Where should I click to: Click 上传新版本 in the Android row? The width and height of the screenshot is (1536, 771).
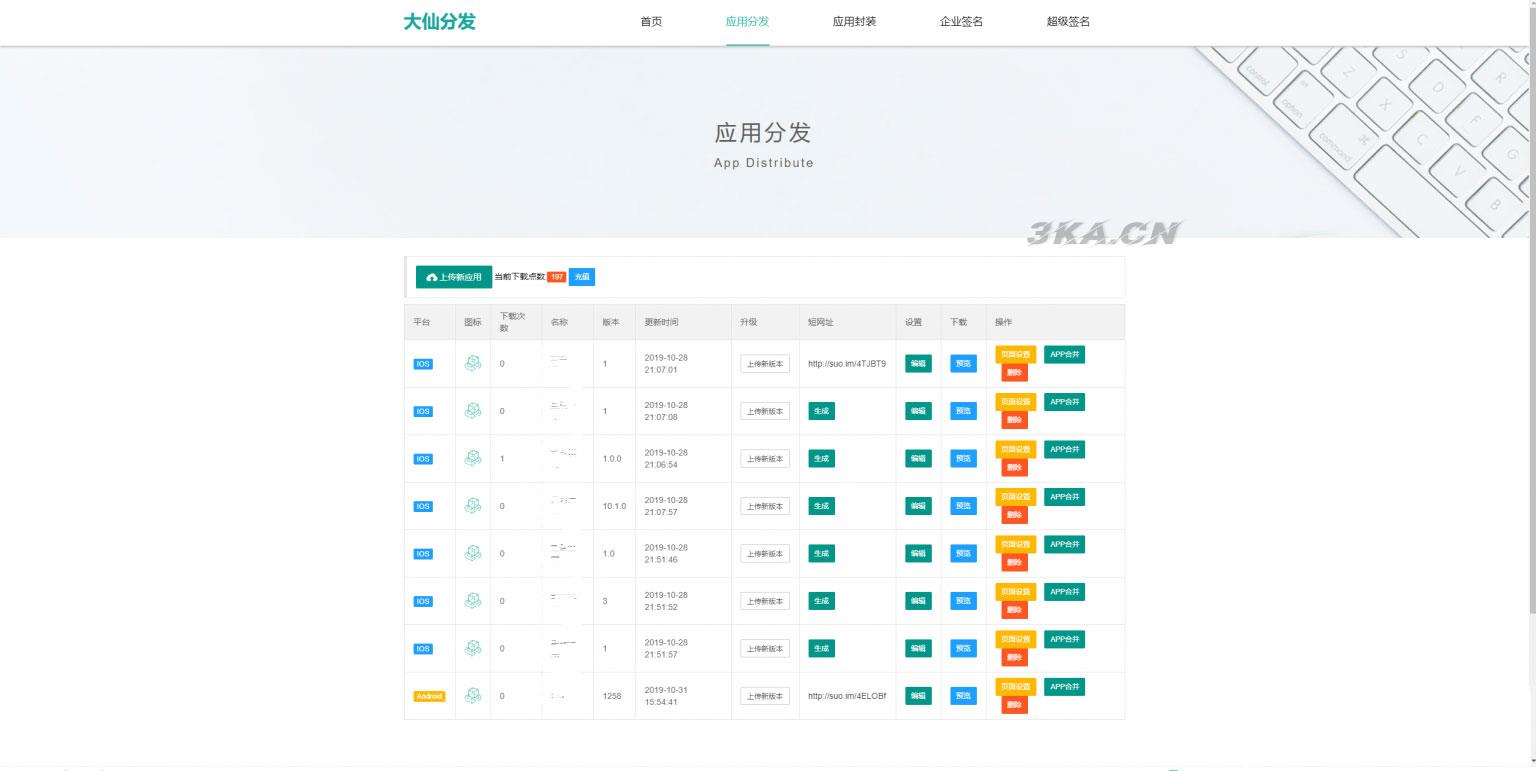click(x=765, y=696)
